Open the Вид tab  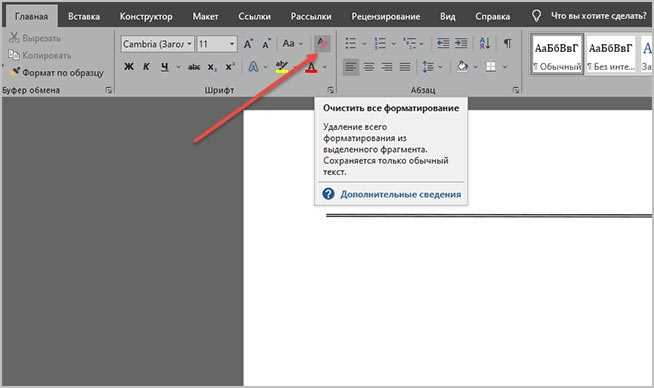coord(448,16)
